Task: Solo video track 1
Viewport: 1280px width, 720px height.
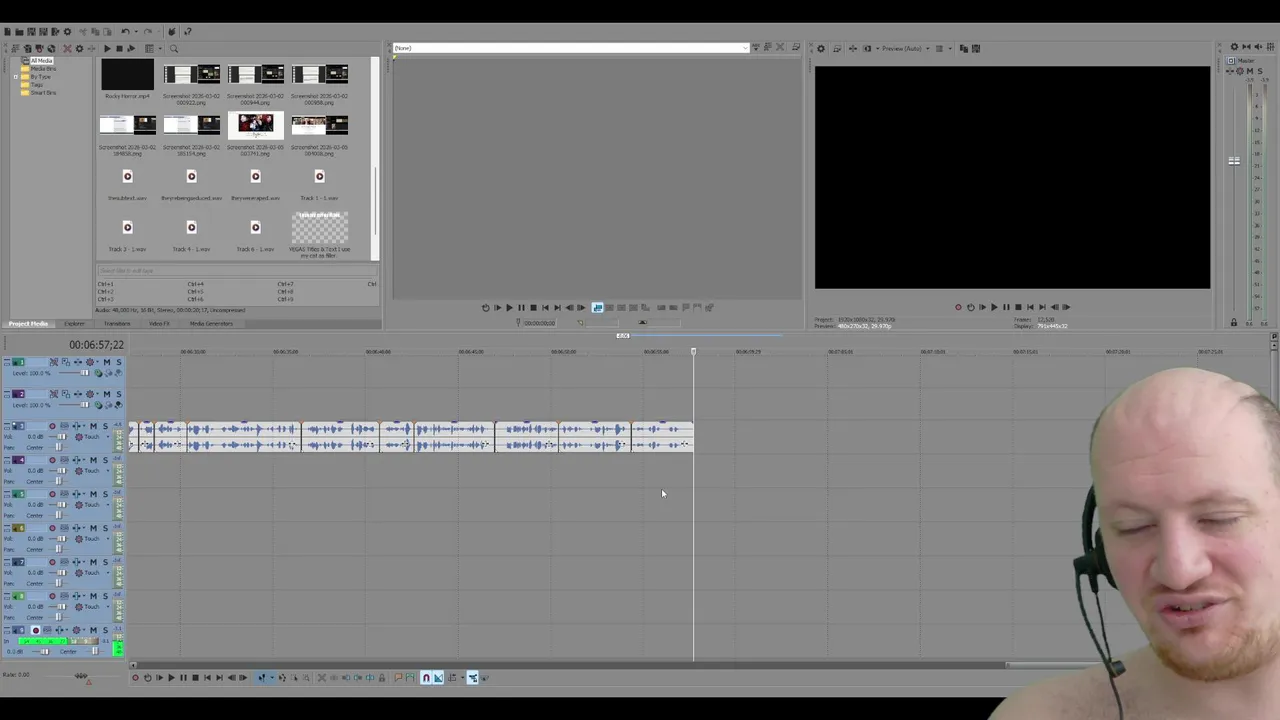Action: [x=119, y=362]
